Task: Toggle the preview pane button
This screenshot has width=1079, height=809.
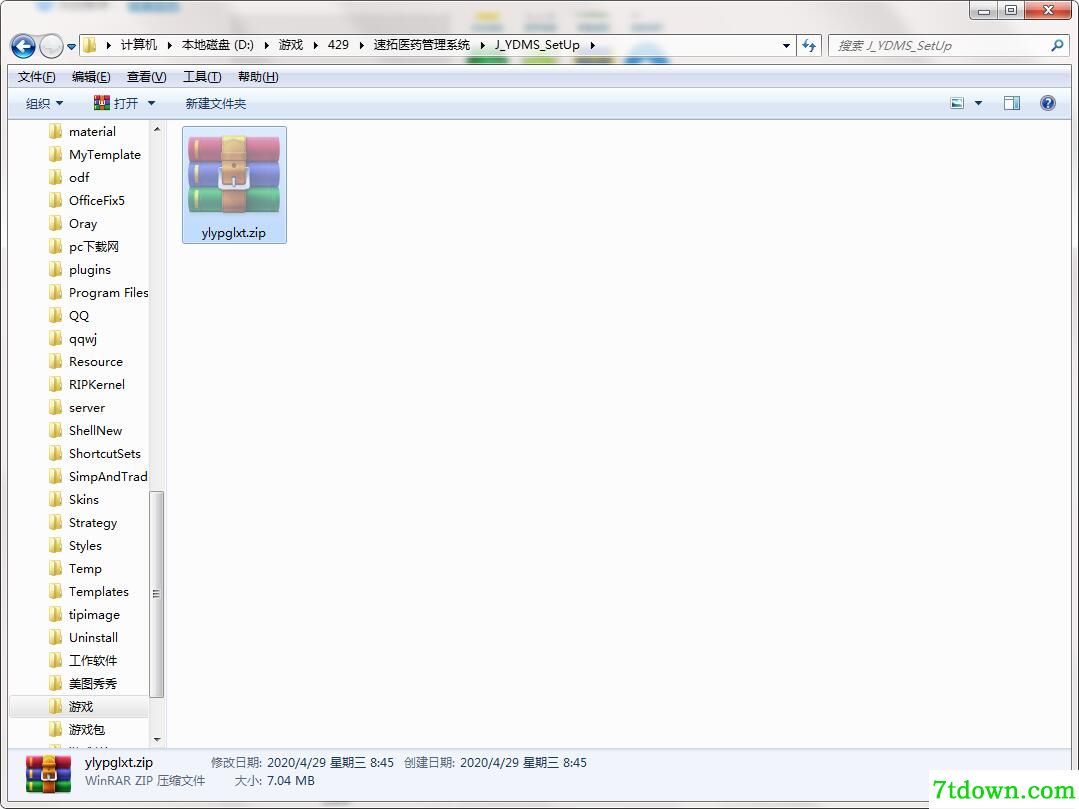Action: (1012, 103)
